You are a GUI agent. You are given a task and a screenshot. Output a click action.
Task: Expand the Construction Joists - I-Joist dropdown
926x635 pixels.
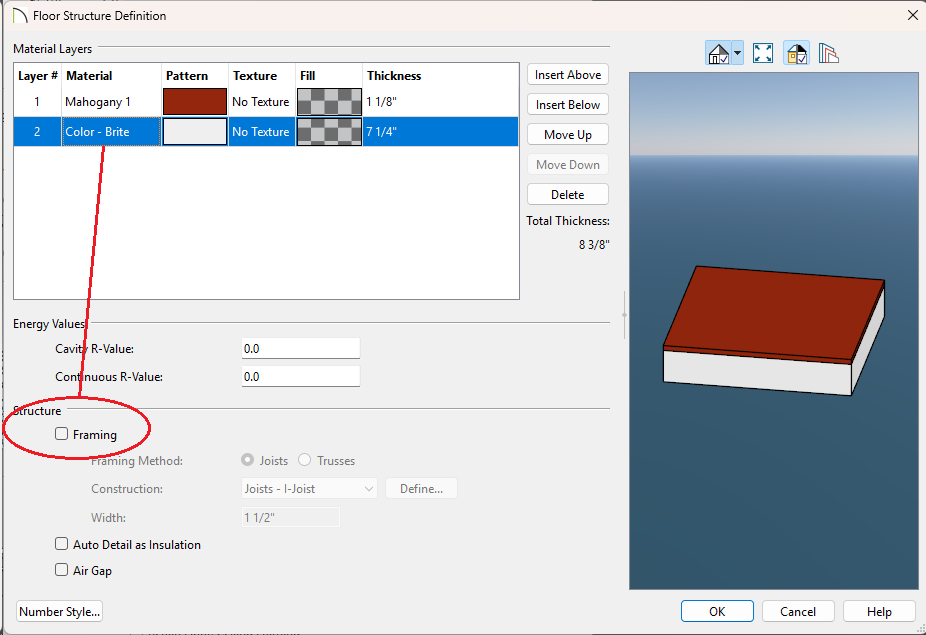pos(369,489)
